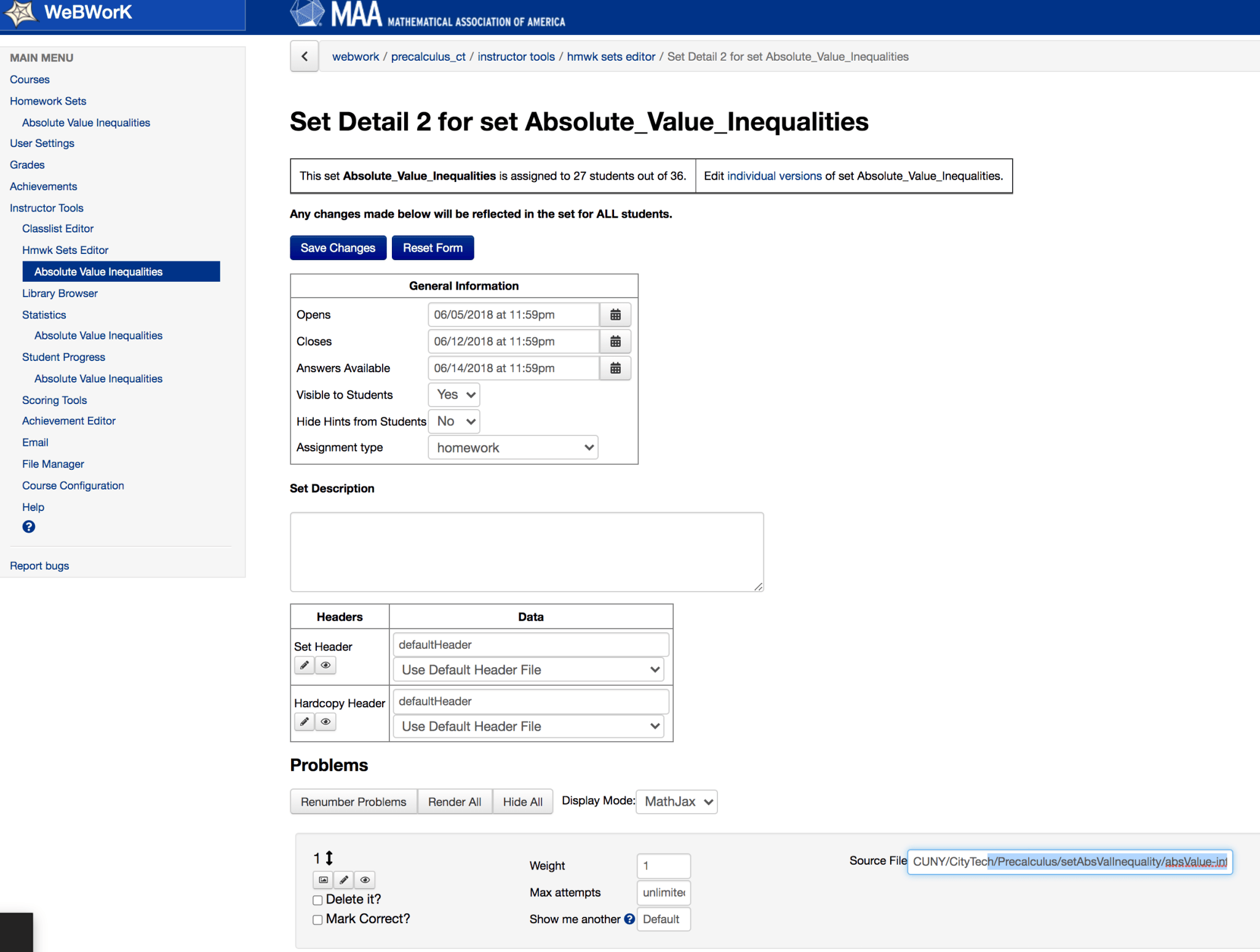Click the WeBWorK logo icon

(20, 13)
